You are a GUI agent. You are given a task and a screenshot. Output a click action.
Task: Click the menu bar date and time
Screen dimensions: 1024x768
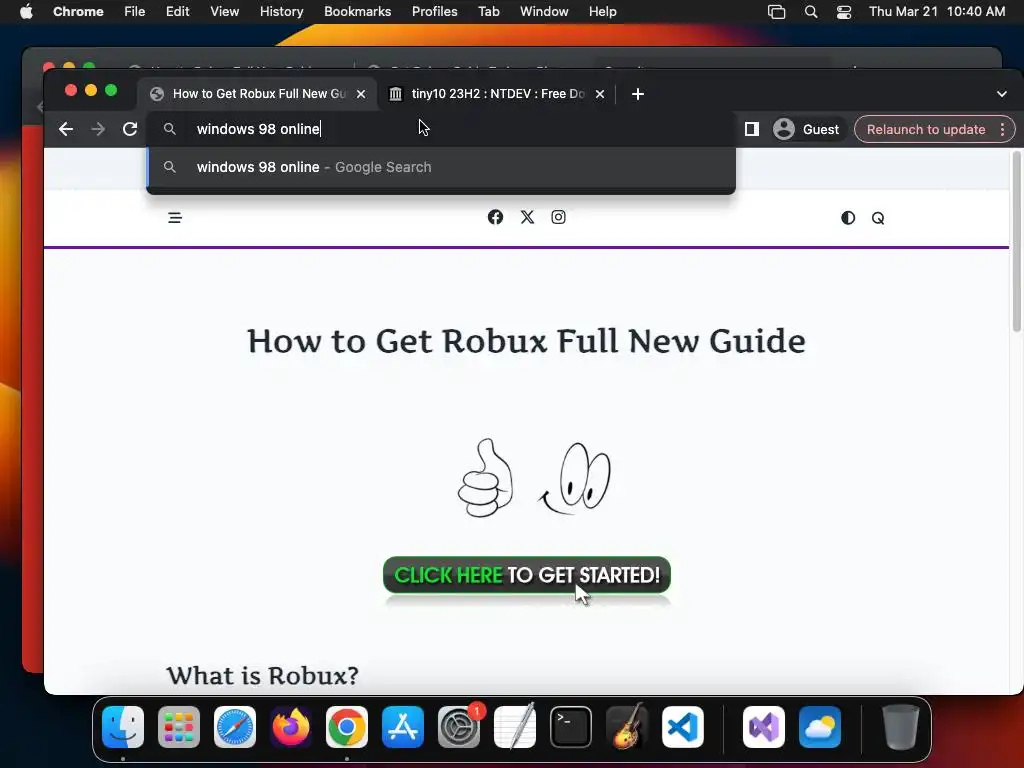pyautogui.click(x=937, y=12)
